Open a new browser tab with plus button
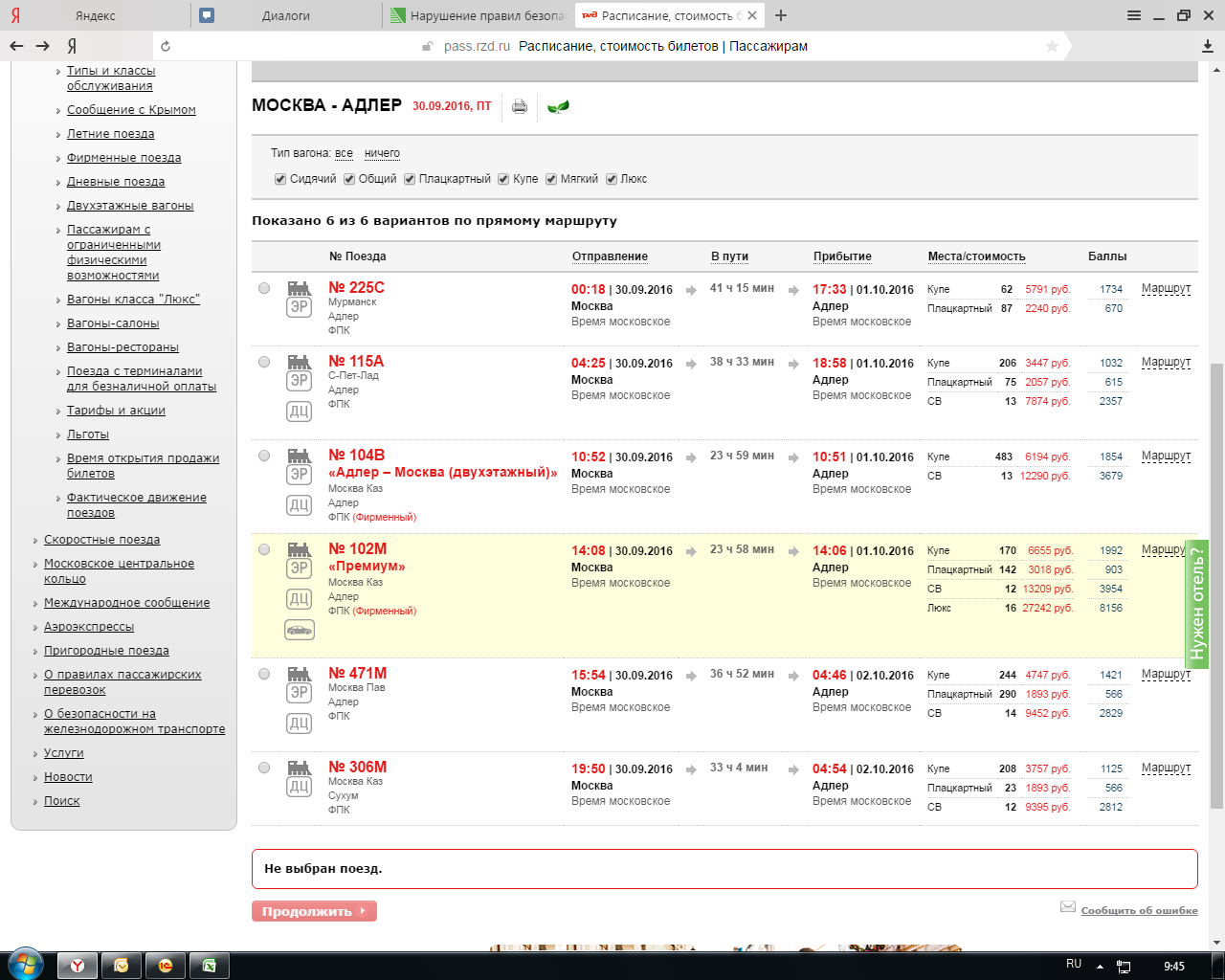Viewport: 1225px width, 980px height. tap(781, 15)
